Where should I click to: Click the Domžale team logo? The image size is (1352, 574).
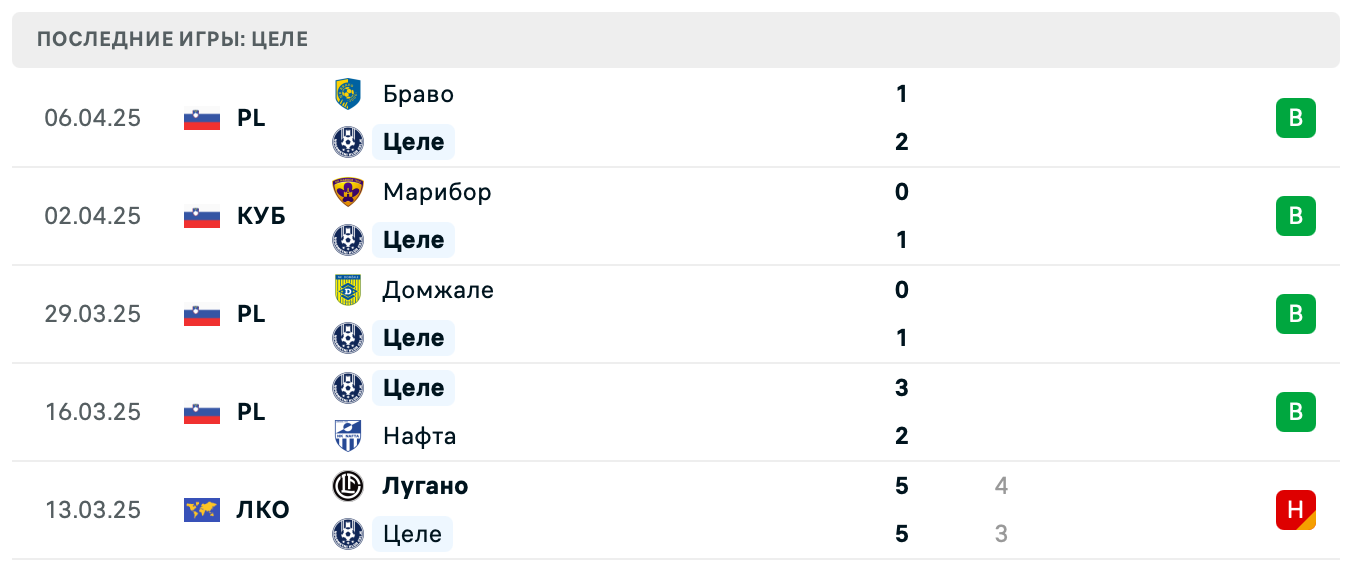point(347,290)
